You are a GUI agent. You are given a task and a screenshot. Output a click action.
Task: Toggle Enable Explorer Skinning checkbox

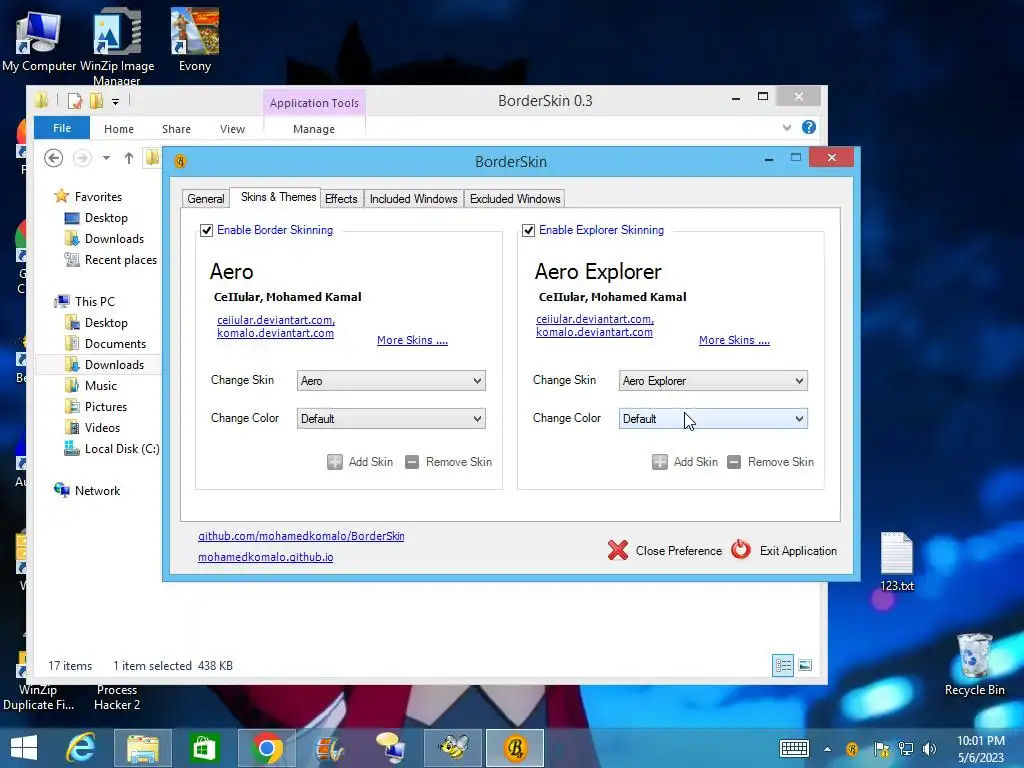[528, 230]
